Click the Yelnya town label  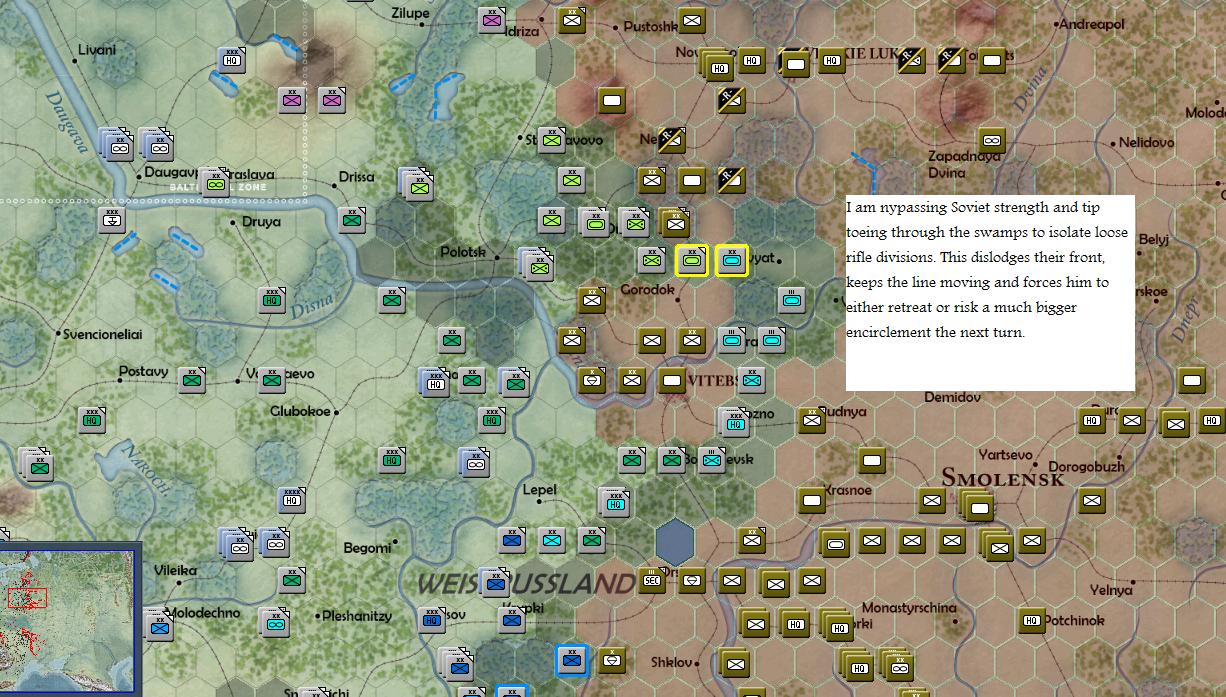click(1109, 590)
